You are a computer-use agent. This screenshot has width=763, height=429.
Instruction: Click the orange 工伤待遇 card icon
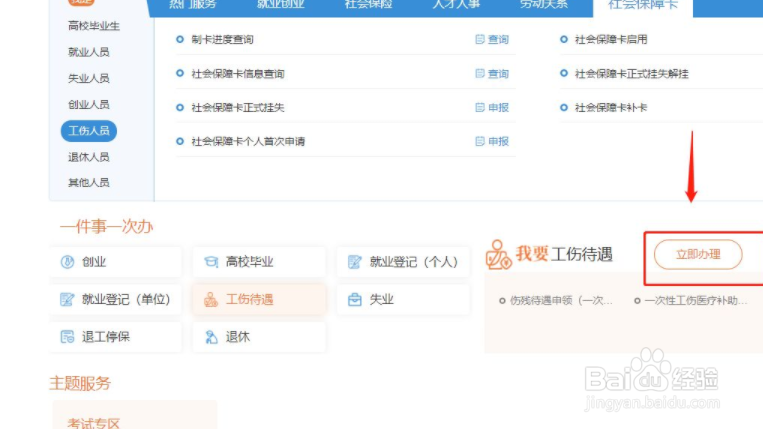tap(211, 299)
